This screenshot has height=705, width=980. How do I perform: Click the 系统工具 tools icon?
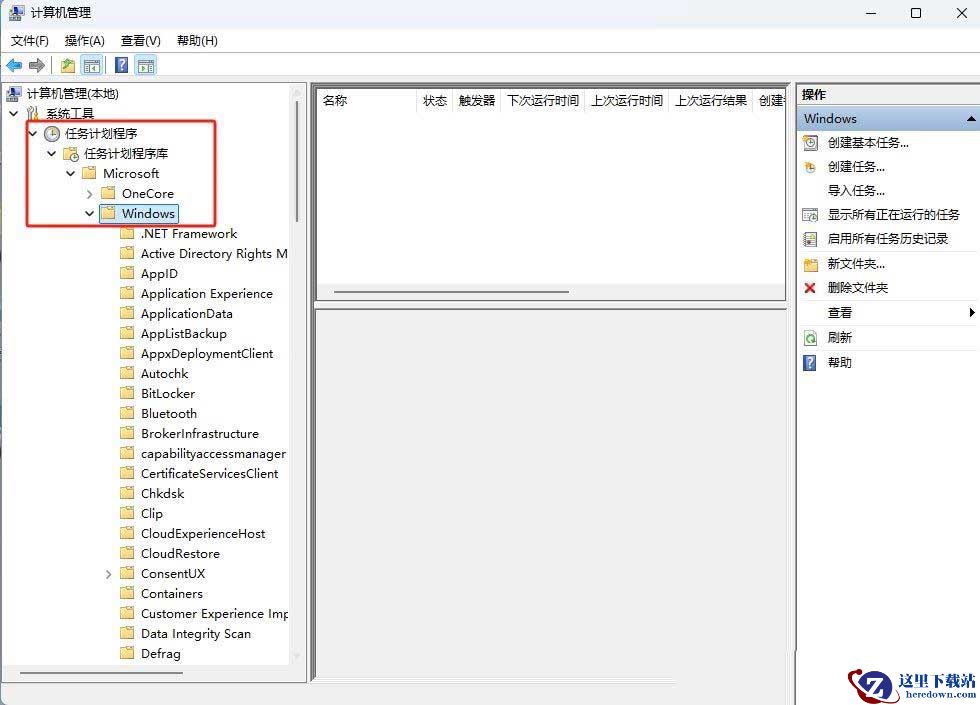pyautogui.click(x=32, y=113)
